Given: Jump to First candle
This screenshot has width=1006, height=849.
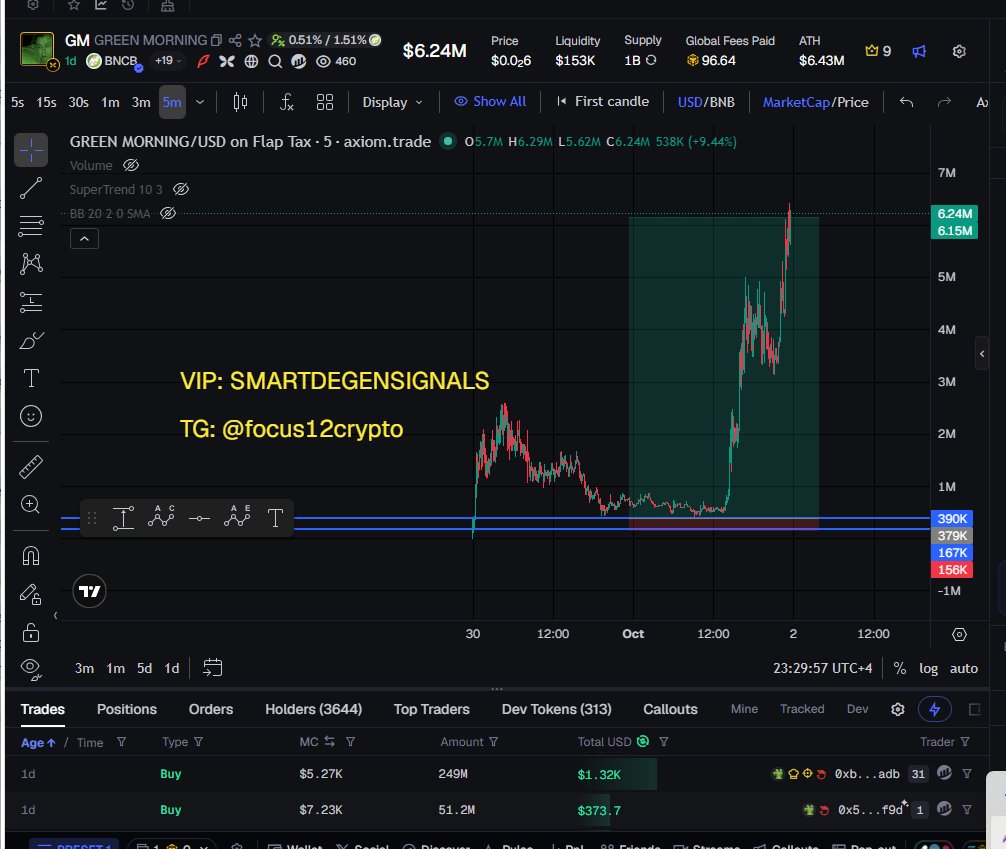Looking at the screenshot, I should [603, 101].
